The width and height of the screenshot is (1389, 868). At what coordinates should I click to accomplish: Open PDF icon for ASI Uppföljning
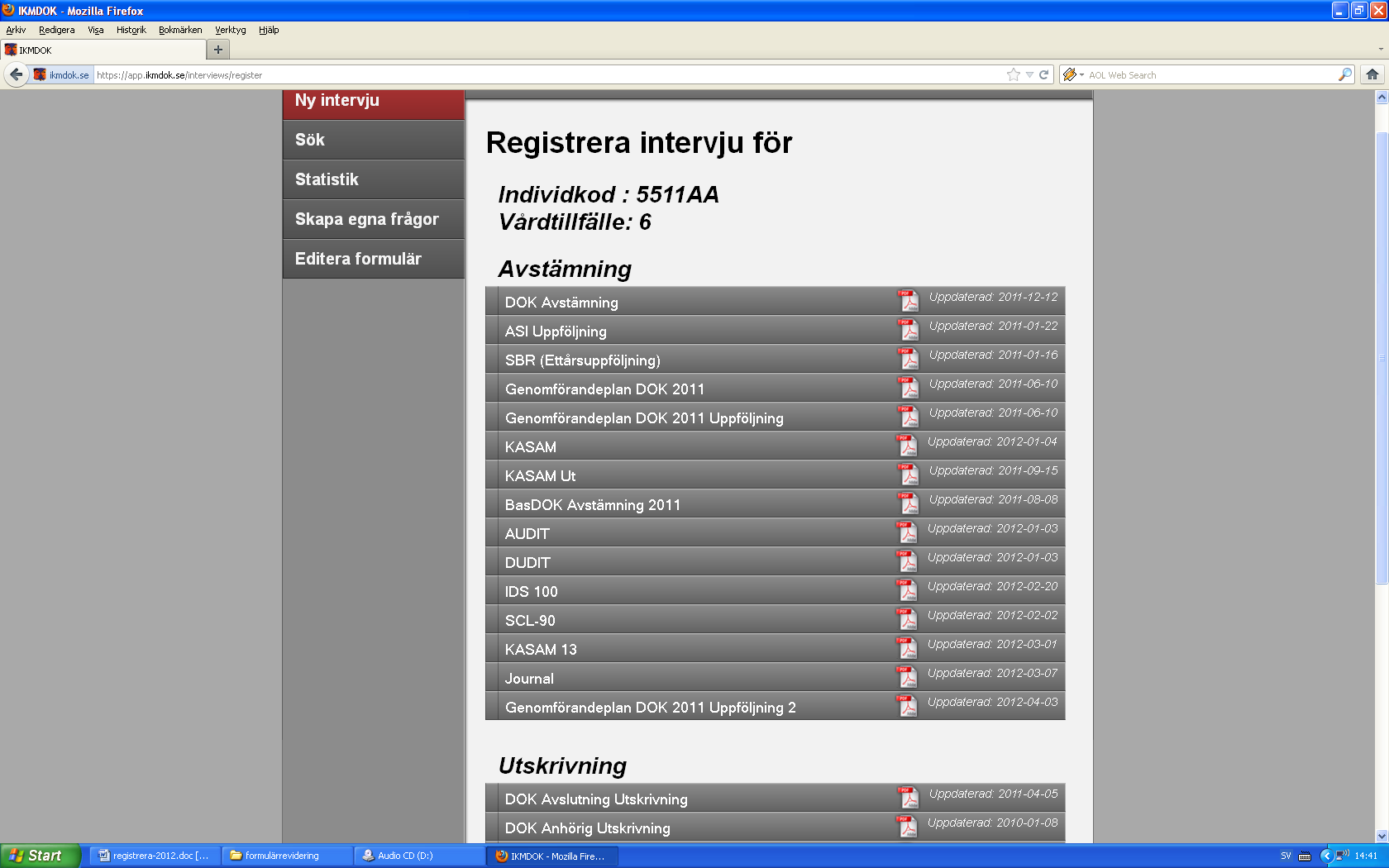909,330
